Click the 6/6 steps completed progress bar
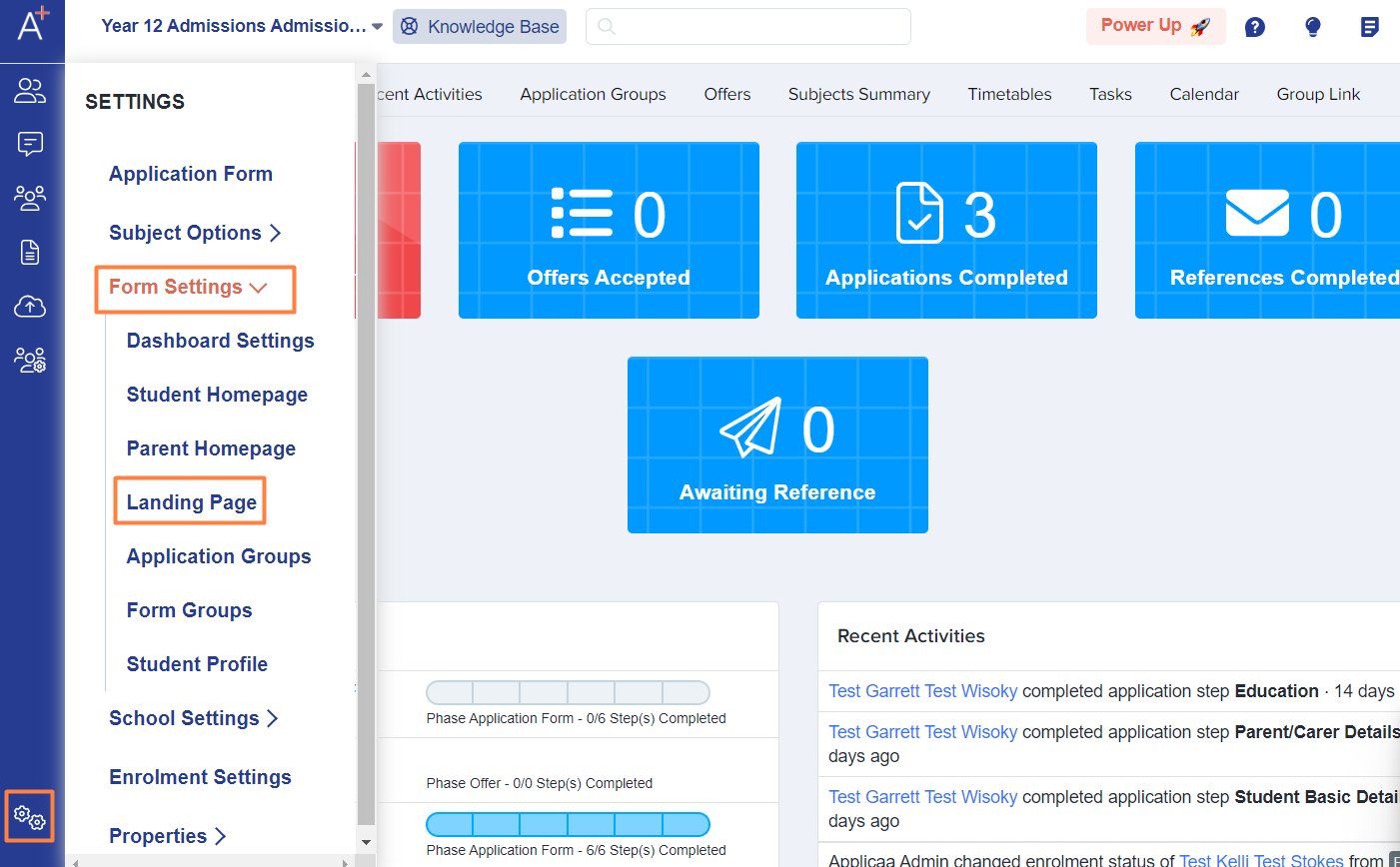This screenshot has width=1400, height=867. (568, 824)
